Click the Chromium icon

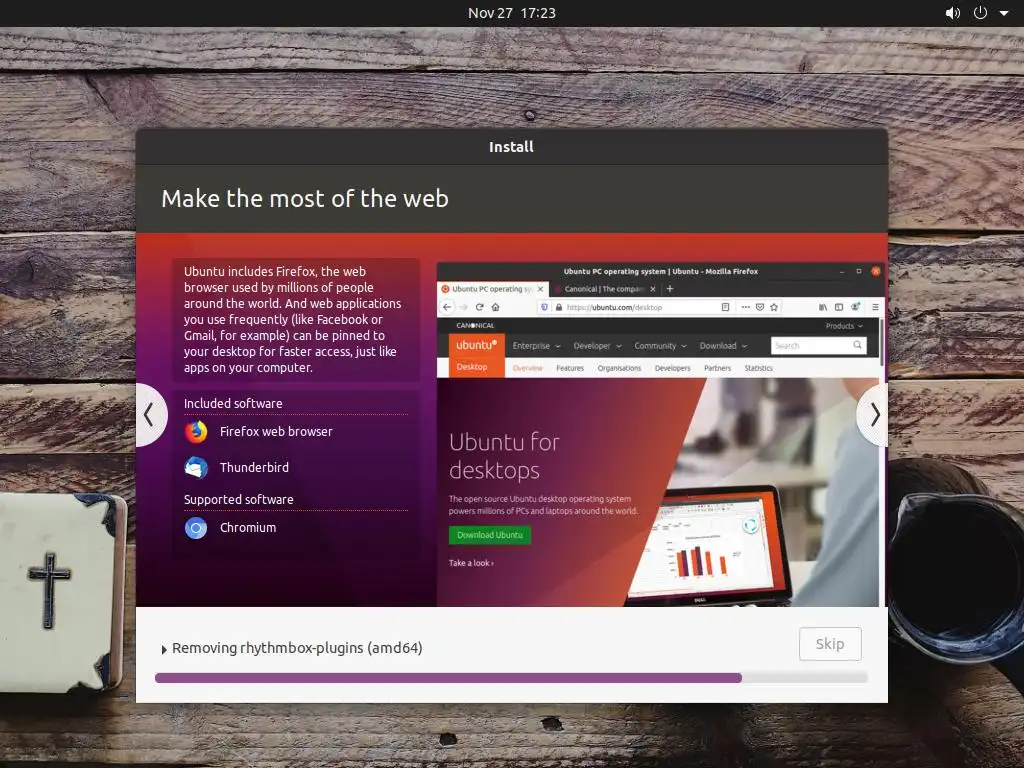[x=196, y=528]
